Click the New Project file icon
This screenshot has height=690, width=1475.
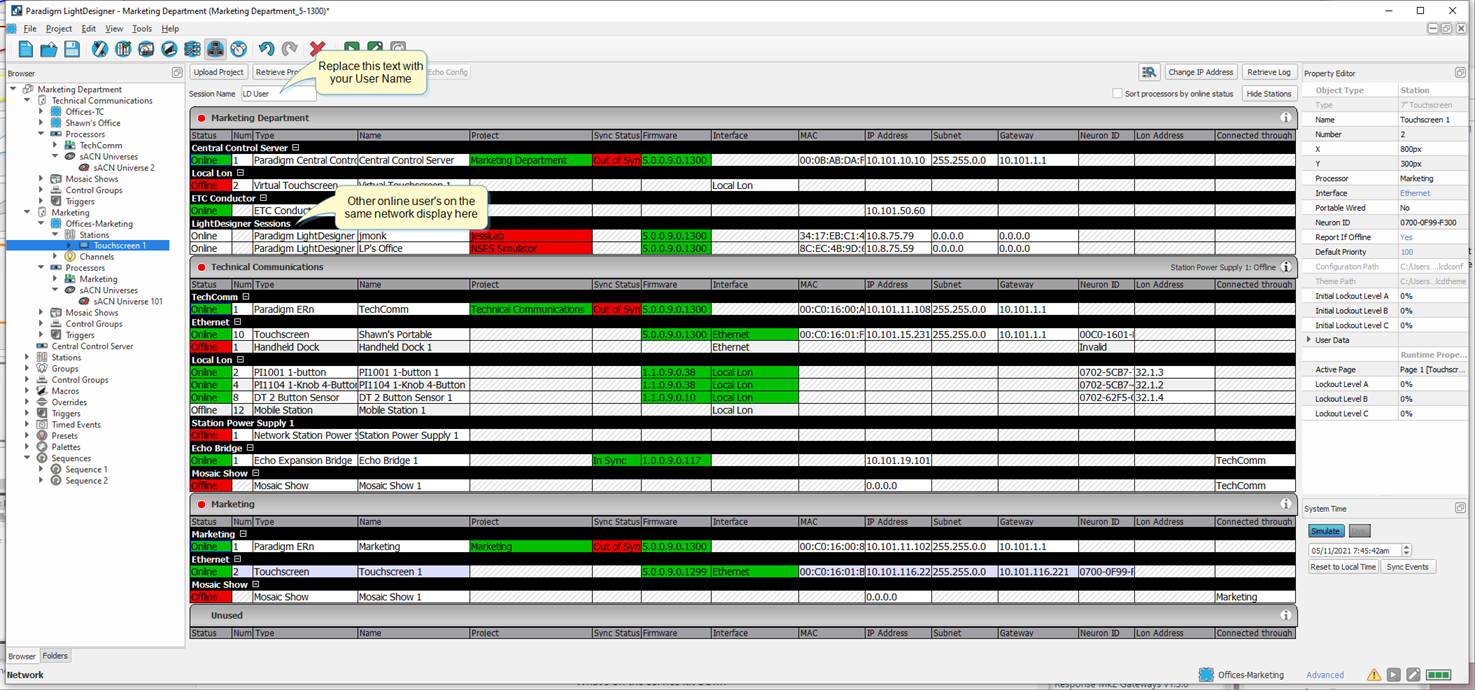26,49
